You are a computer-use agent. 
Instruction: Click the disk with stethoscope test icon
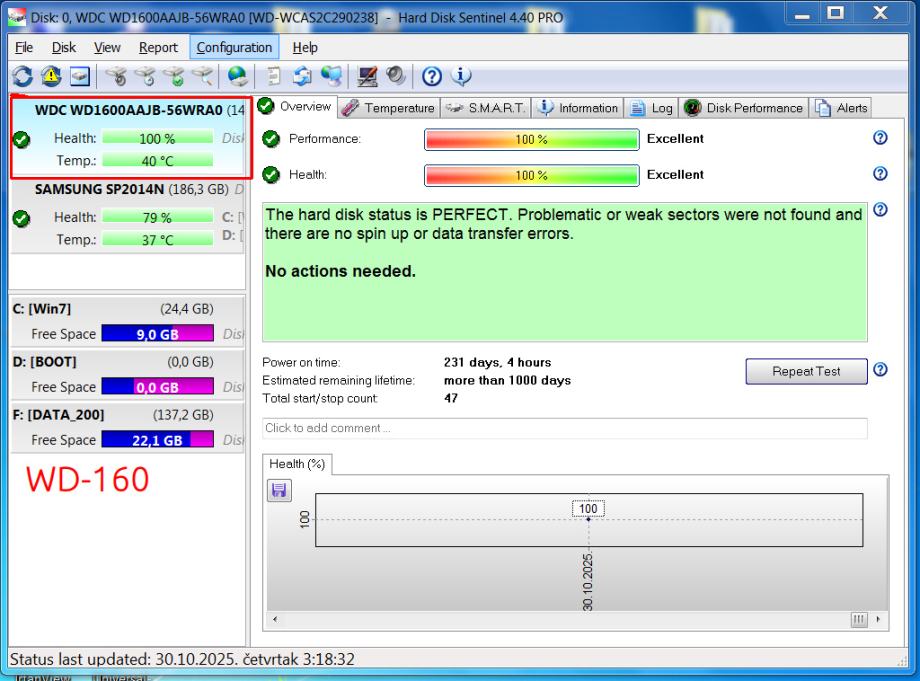click(116, 76)
